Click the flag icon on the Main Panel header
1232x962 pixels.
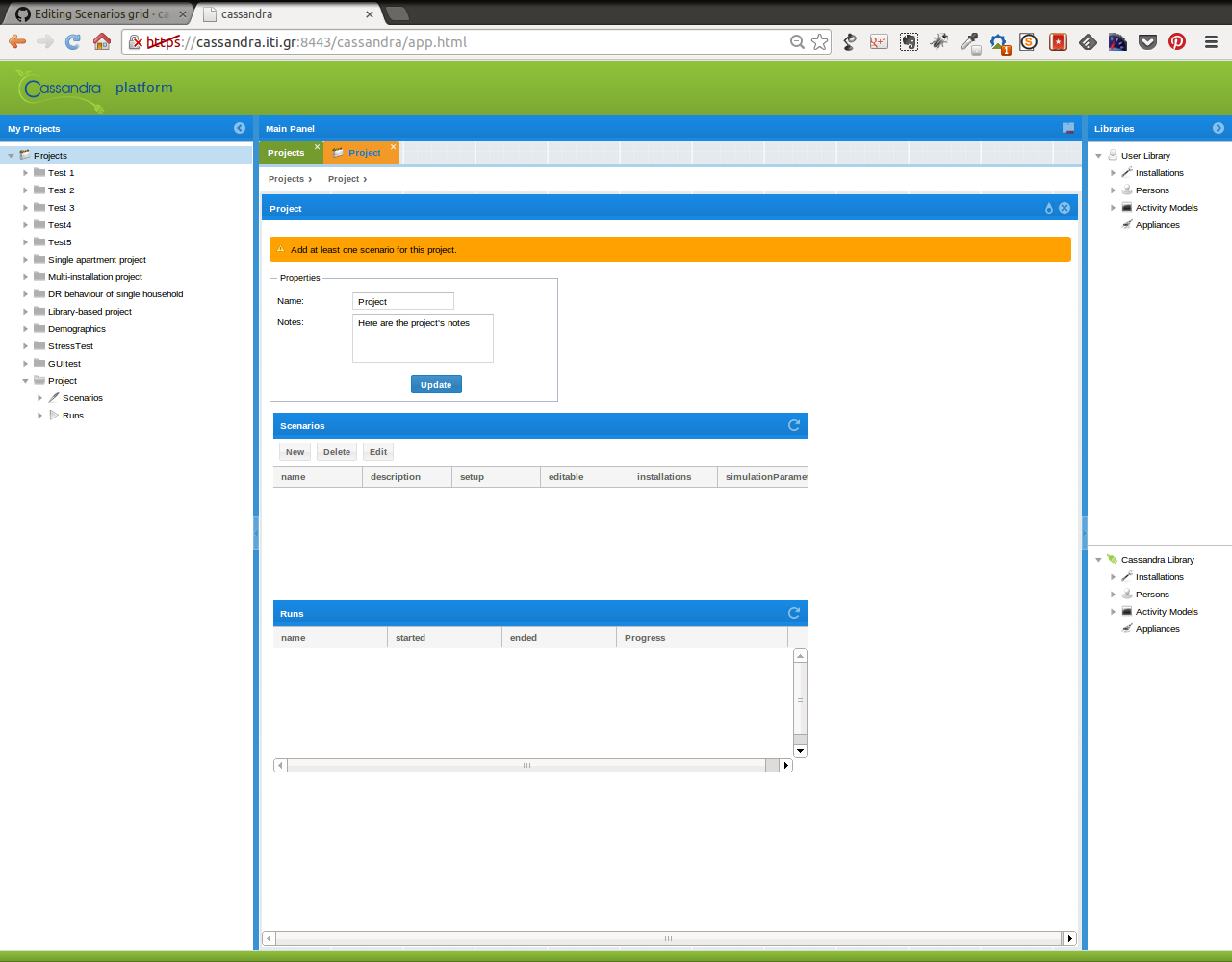pos(1066,128)
